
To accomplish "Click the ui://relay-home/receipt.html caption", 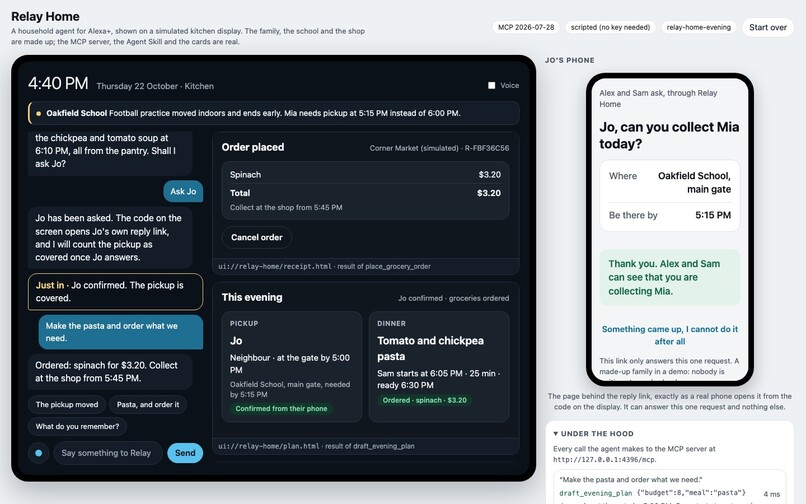I will coord(324,266).
